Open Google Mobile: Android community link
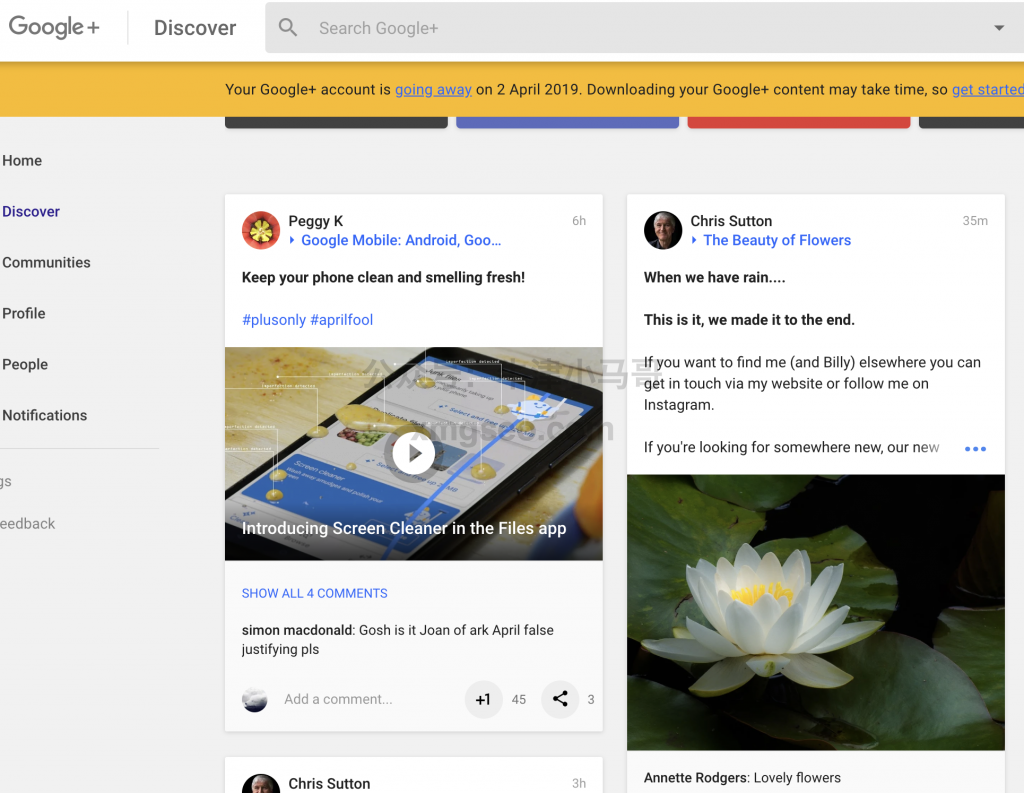This screenshot has height=793, width=1024. 401,240
